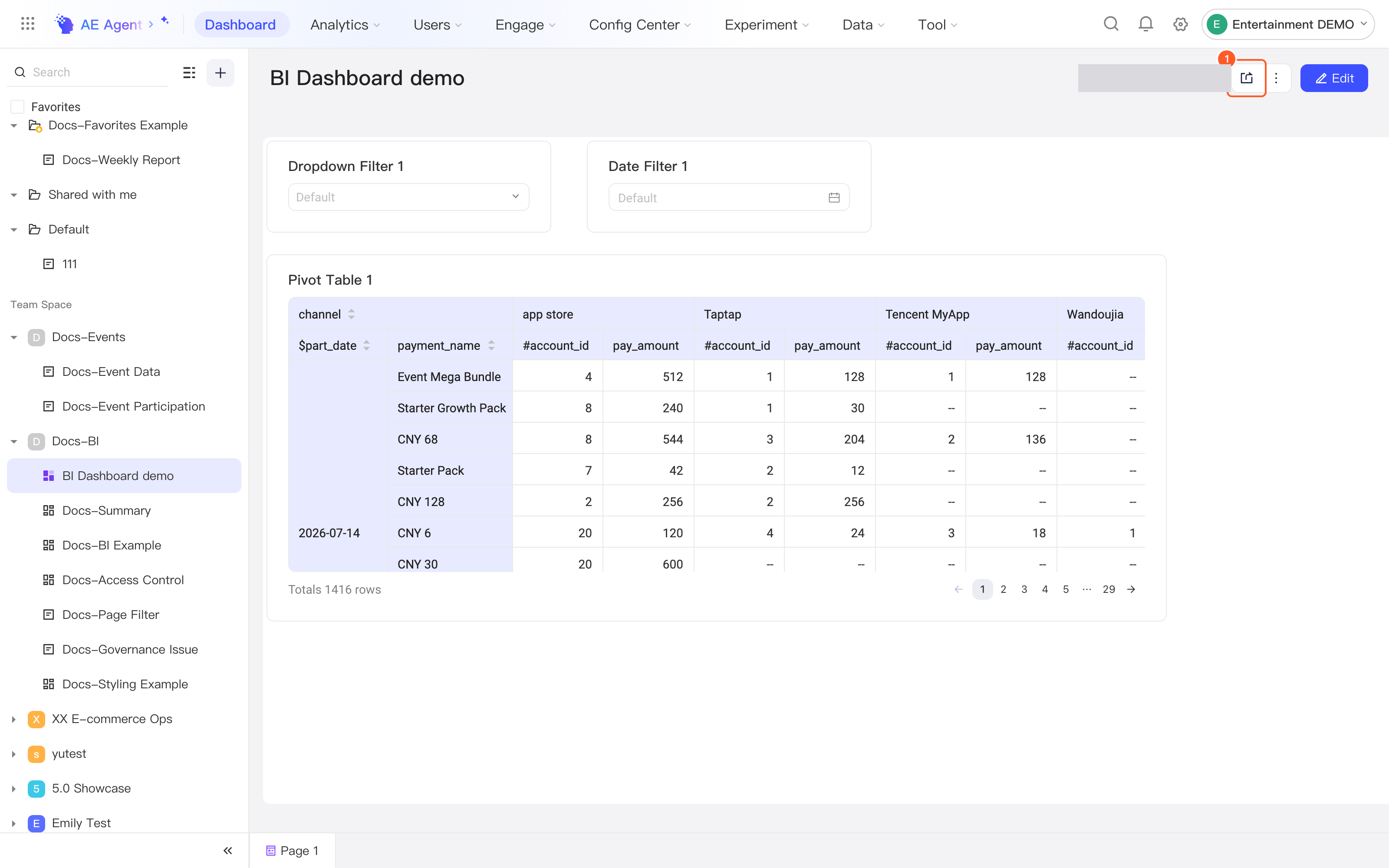The image size is (1389, 868).
Task: Go to table page 2
Action: (x=1003, y=589)
